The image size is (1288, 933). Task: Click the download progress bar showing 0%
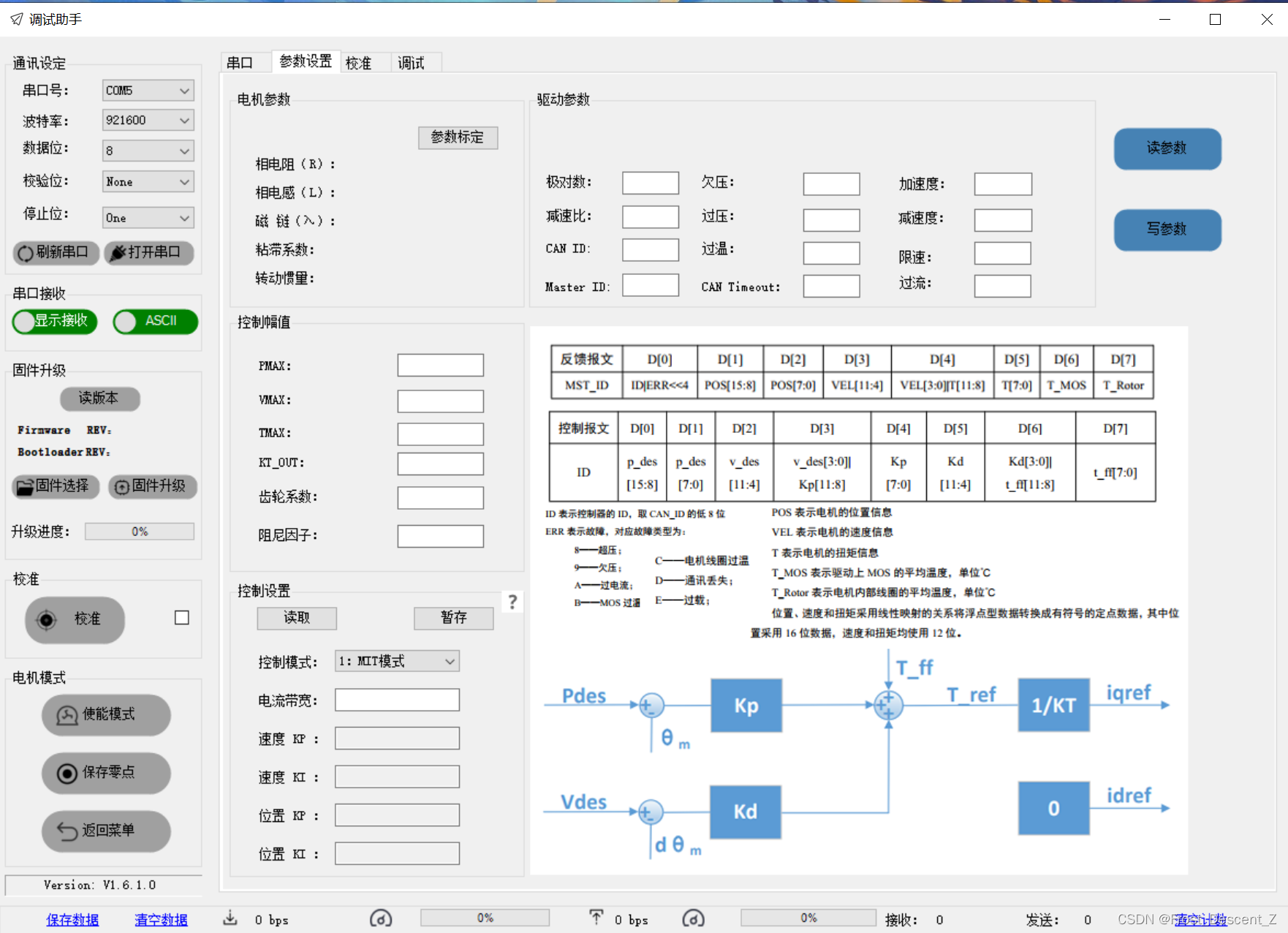485,918
